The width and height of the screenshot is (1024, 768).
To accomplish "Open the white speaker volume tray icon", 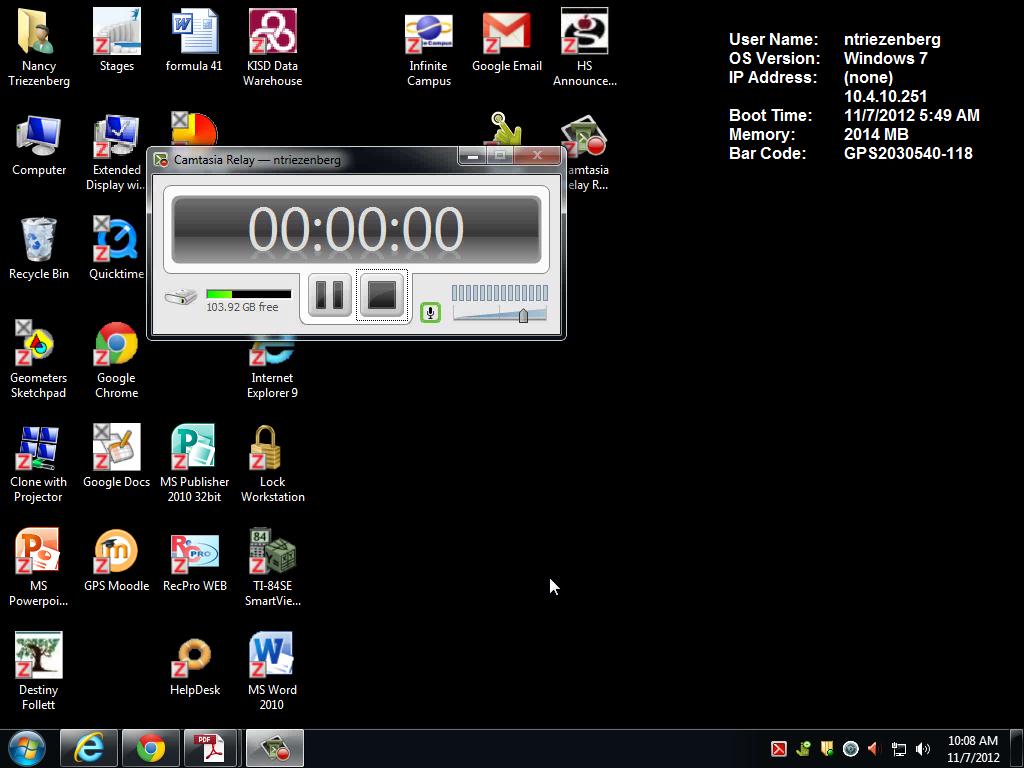I will (x=923, y=749).
